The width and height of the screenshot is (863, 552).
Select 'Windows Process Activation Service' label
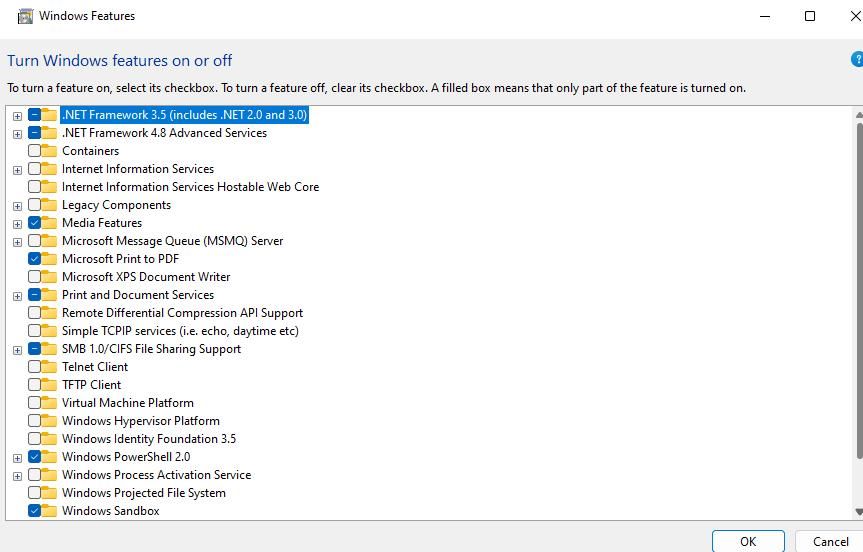pyautogui.click(x=156, y=475)
